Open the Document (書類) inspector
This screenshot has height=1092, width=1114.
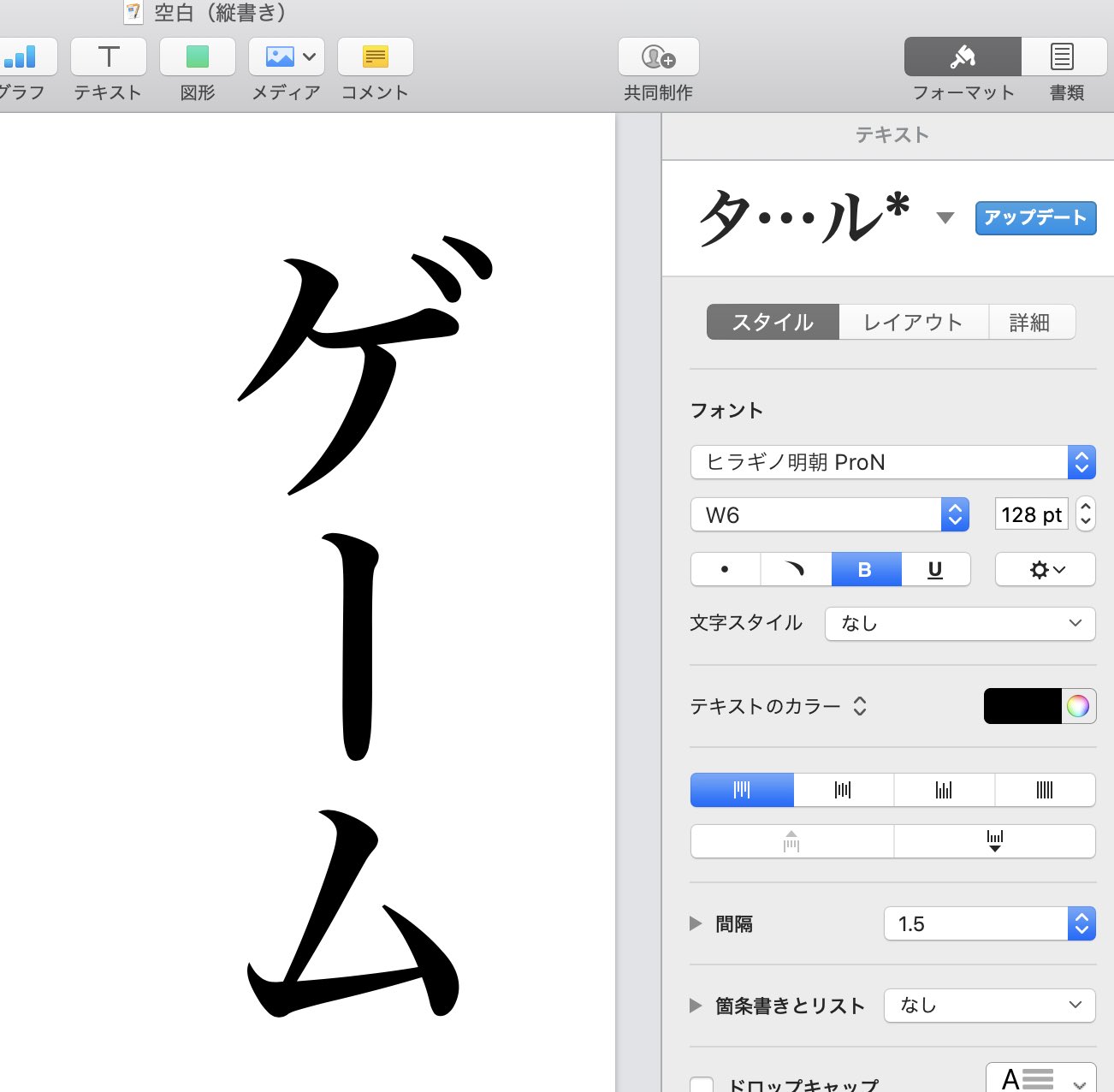1064,57
